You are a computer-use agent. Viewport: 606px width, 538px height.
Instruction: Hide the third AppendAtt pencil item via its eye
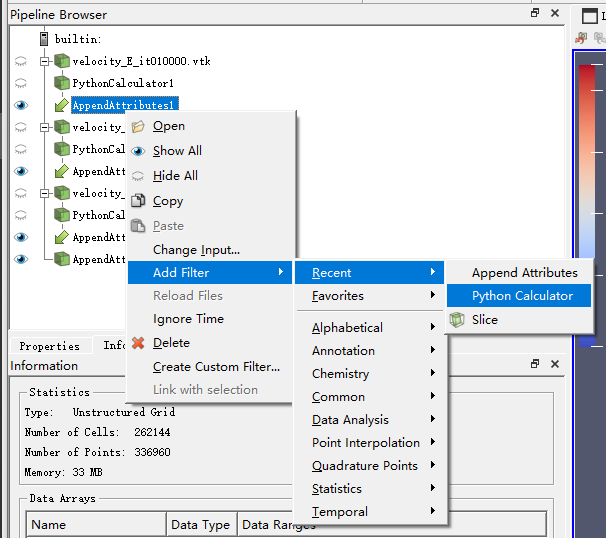click(x=21, y=237)
